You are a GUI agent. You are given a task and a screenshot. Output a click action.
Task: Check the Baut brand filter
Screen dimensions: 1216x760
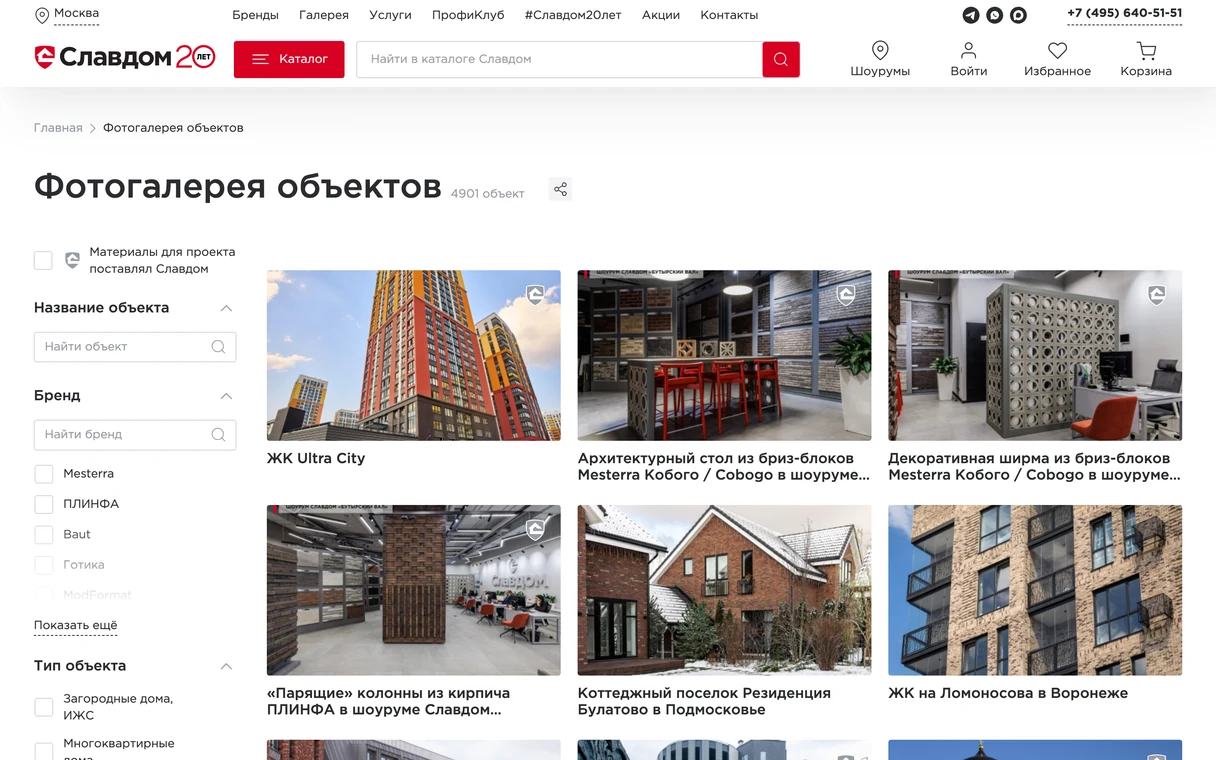click(x=43, y=535)
